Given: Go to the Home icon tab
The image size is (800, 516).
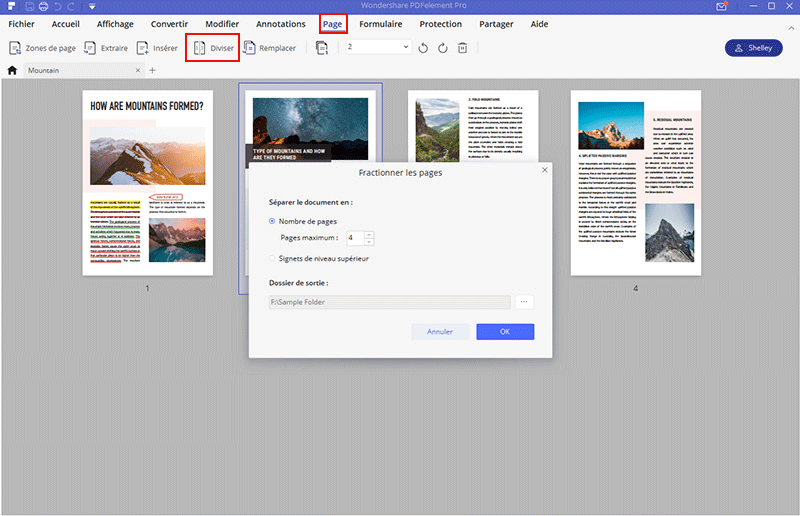Looking at the screenshot, I should [12, 70].
